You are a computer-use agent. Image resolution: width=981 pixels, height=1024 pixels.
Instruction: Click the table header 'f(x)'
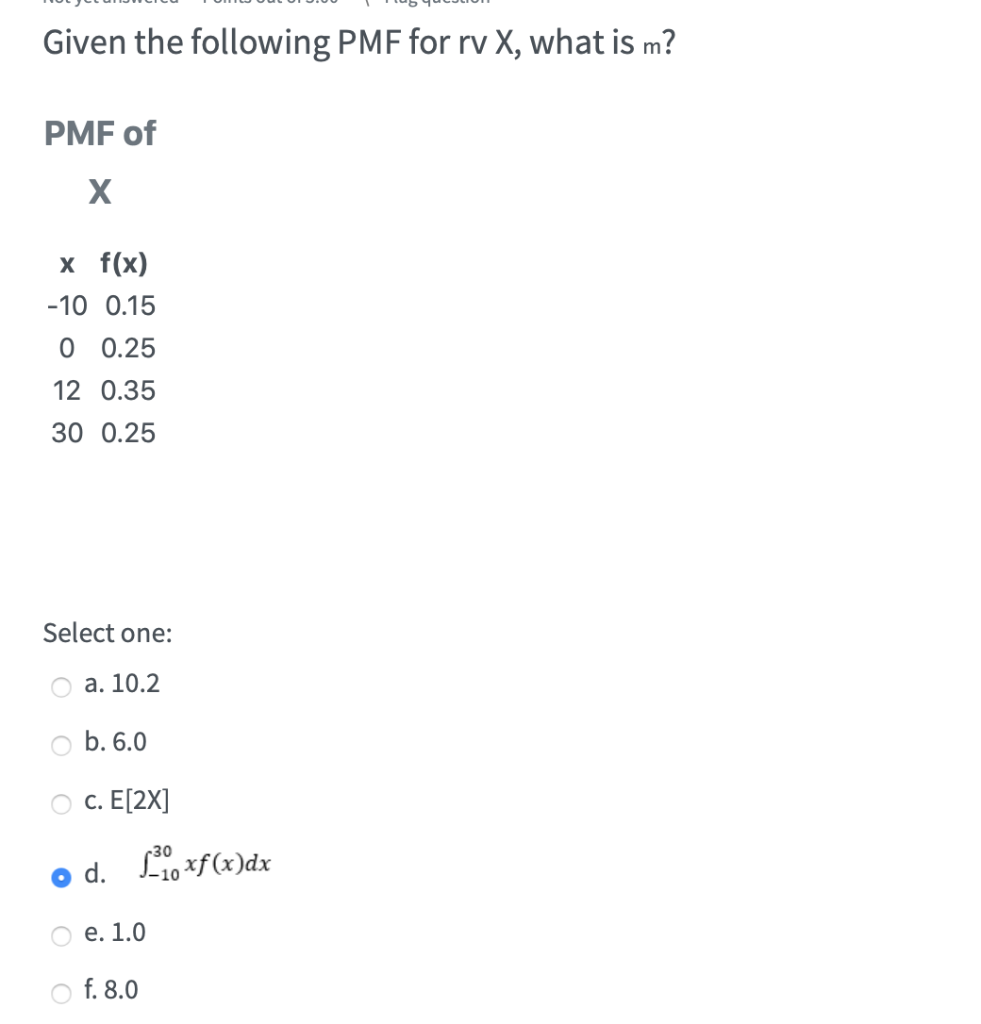(x=124, y=263)
